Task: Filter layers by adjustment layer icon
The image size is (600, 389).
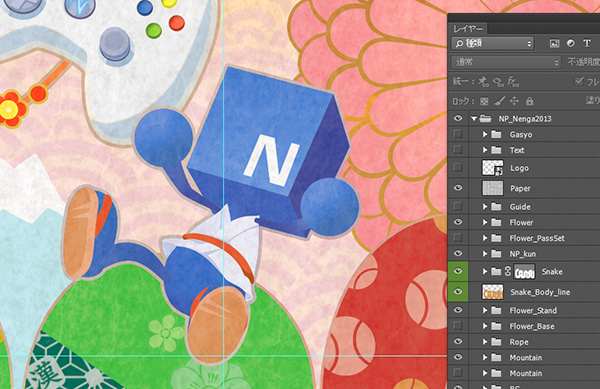Action: pos(571,43)
